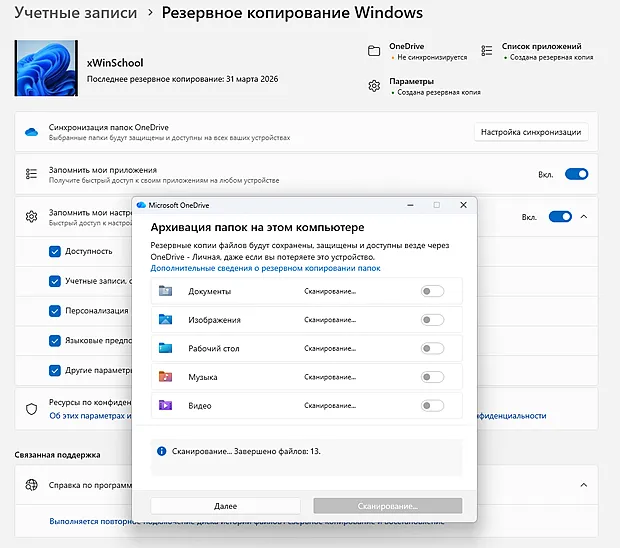Enable backup toggle for Рабочий стол

point(432,348)
